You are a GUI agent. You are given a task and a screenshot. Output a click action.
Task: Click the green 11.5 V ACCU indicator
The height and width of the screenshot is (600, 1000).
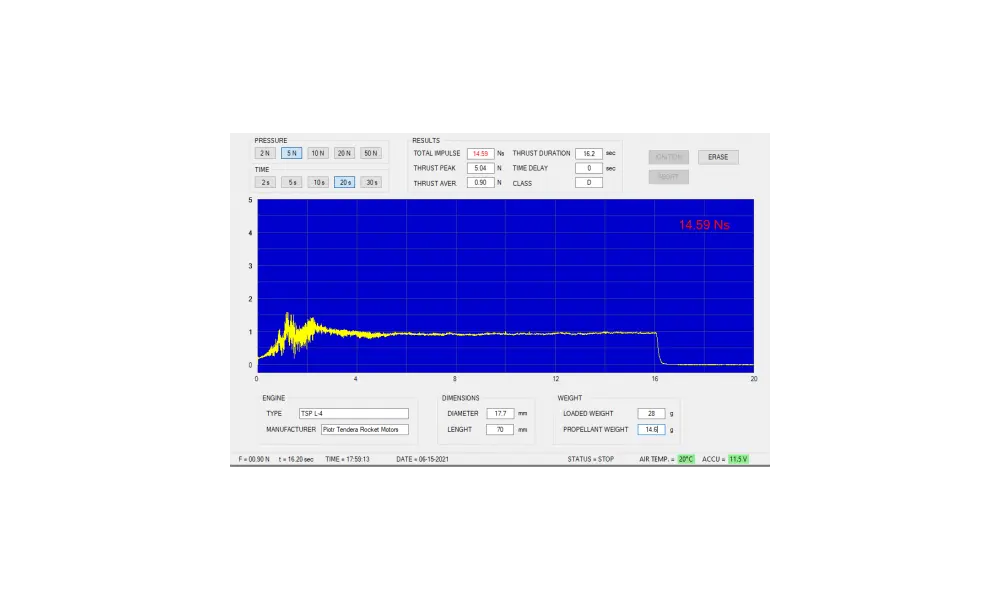tap(738, 459)
